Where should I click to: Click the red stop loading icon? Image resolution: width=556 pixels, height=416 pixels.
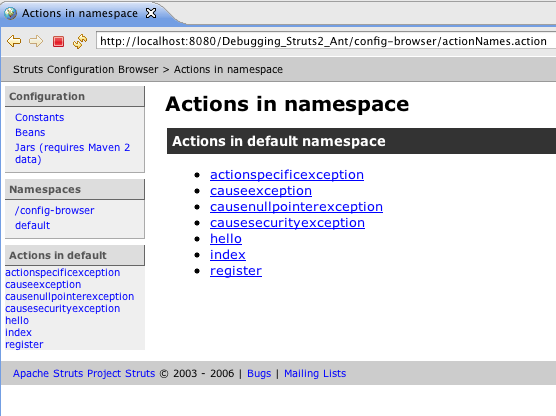58,41
